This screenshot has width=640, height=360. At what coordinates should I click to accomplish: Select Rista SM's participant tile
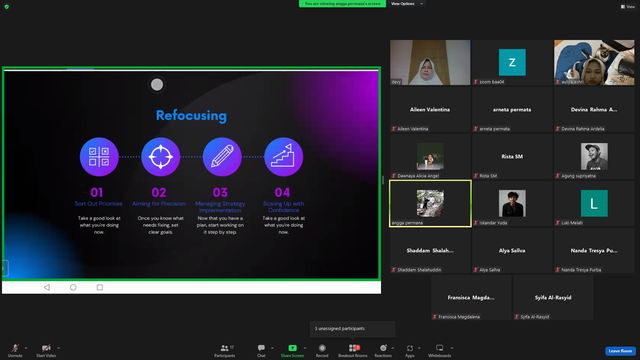tap(512, 156)
